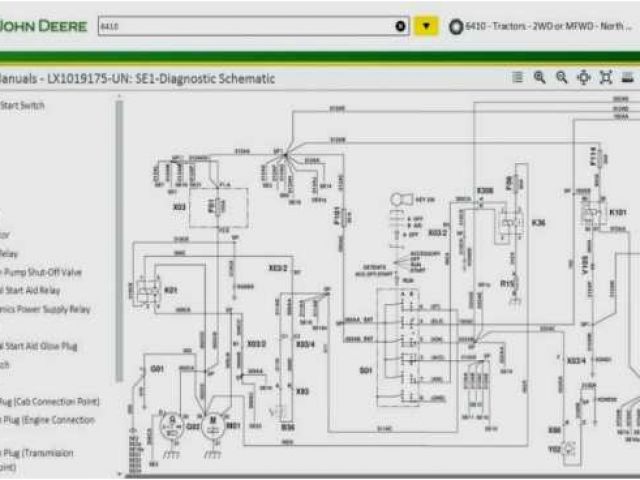Click the ring icon beside 6410 Tractors

[x=456, y=26]
